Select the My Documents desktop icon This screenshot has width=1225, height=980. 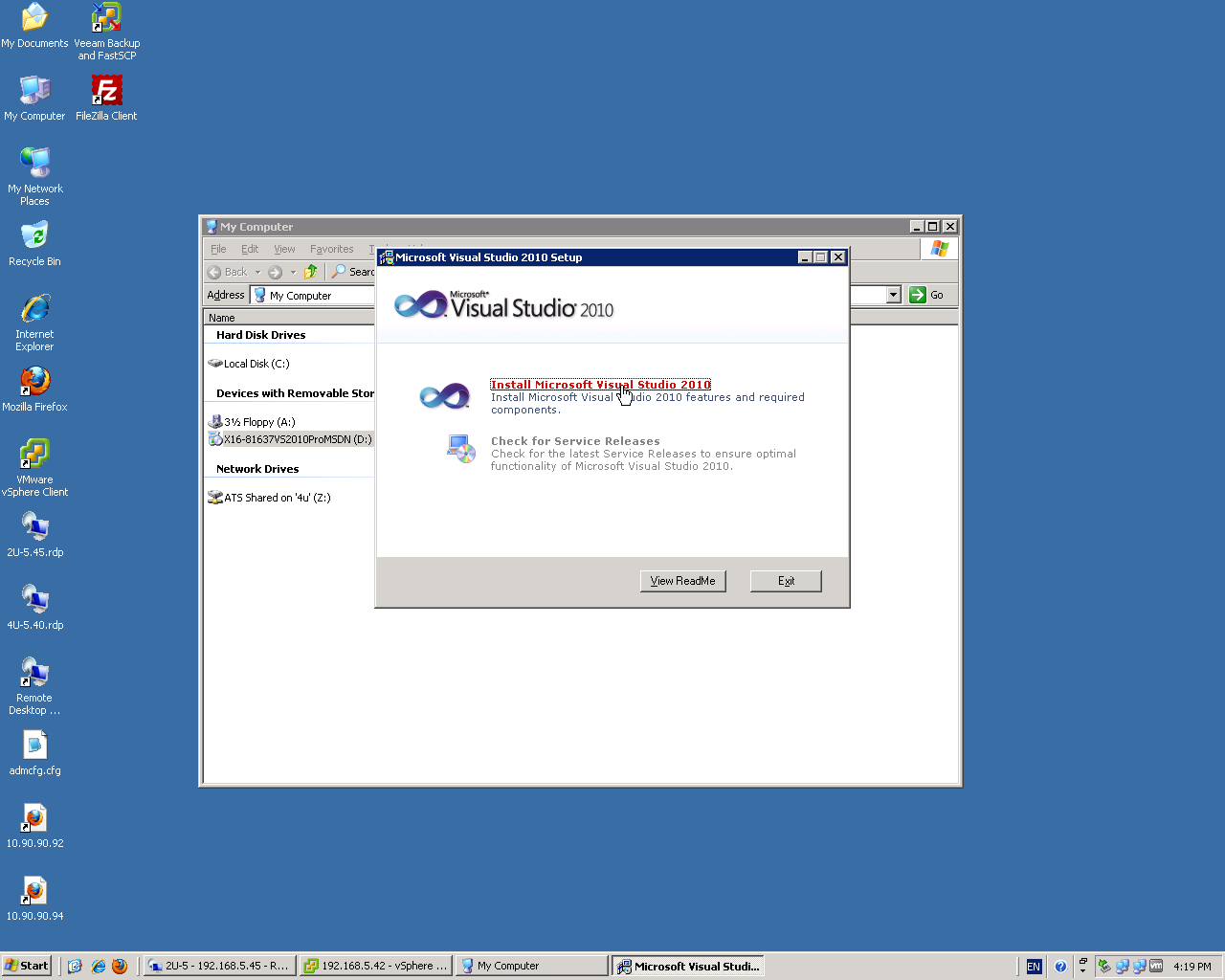point(34,26)
